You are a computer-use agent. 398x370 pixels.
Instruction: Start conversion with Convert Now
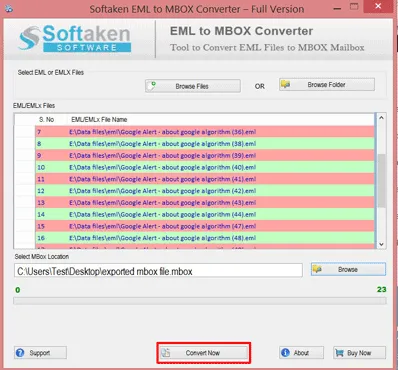click(x=203, y=353)
